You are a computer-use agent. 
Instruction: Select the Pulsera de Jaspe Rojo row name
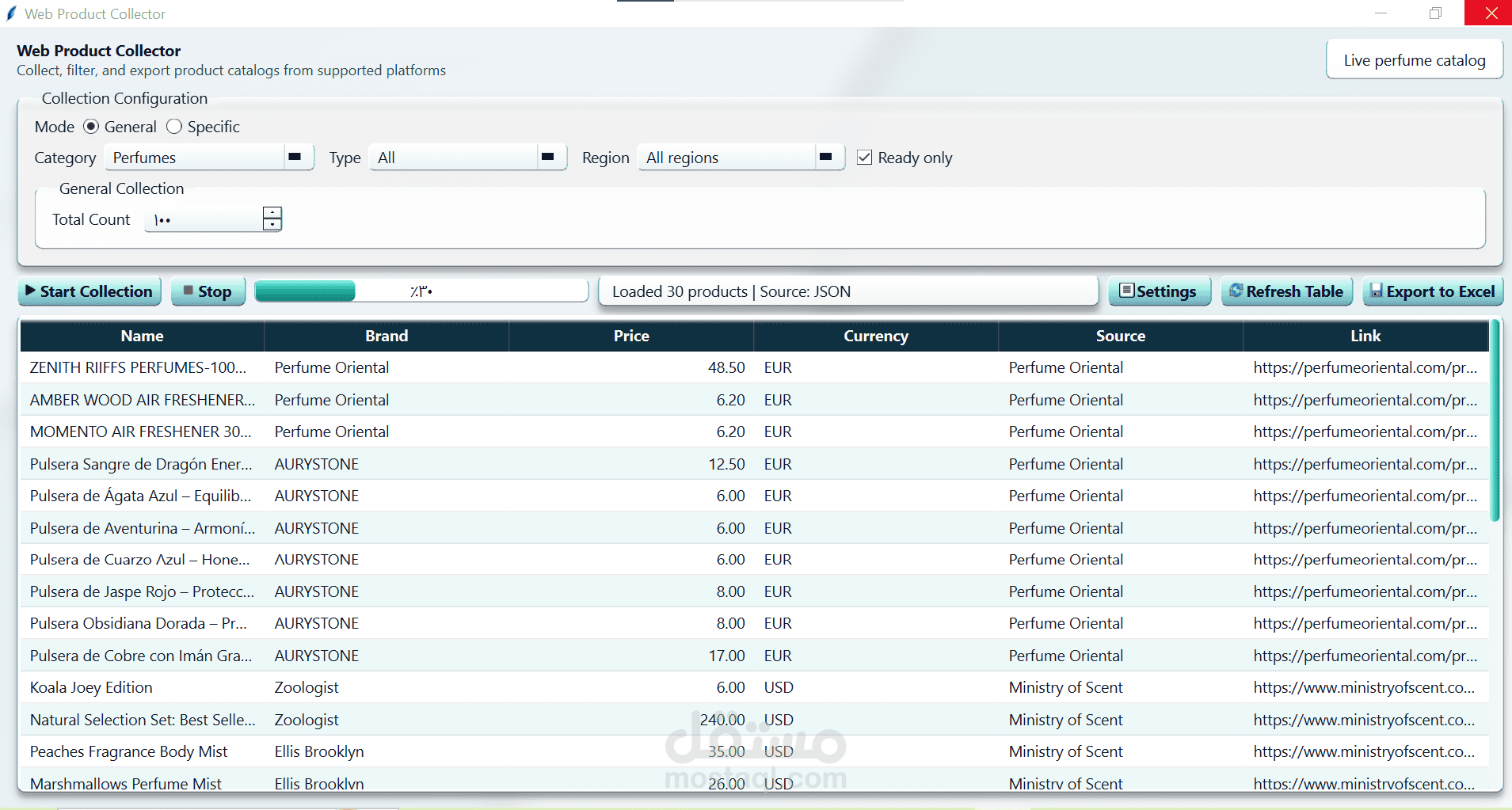pyautogui.click(x=143, y=591)
